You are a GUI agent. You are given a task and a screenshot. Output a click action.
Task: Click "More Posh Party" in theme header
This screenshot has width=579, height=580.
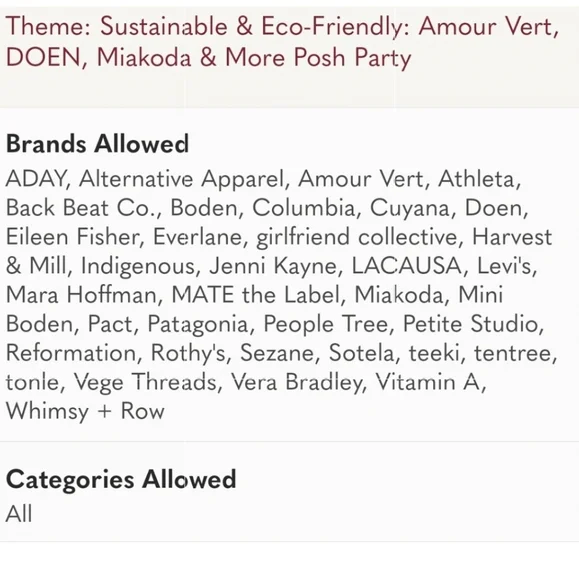[318, 58]
